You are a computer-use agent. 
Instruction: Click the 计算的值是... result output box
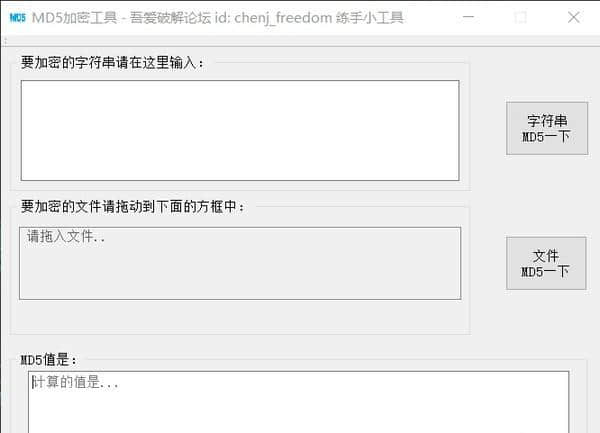(x=298, y=402)
